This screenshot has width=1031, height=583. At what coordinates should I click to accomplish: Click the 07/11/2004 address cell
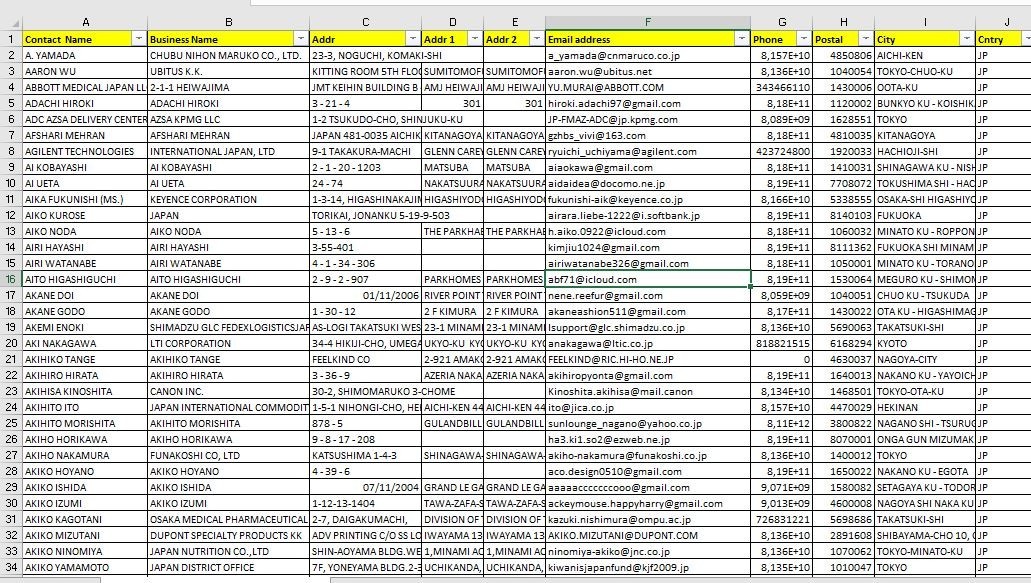pyautogui.click(x=365, y=487)
